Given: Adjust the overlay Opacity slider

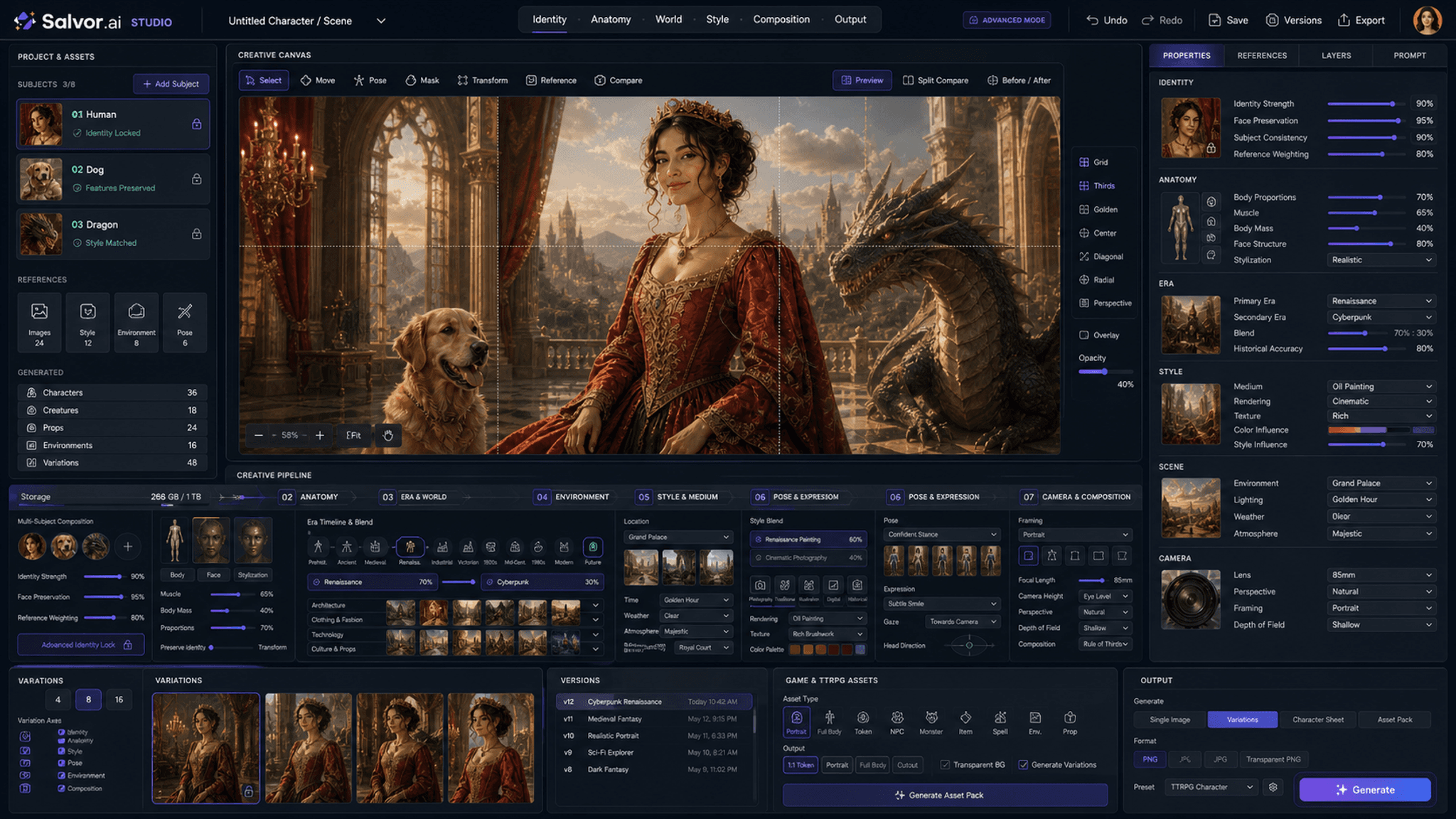Looking at the screenshot, I should click(x=1106, y=372).
